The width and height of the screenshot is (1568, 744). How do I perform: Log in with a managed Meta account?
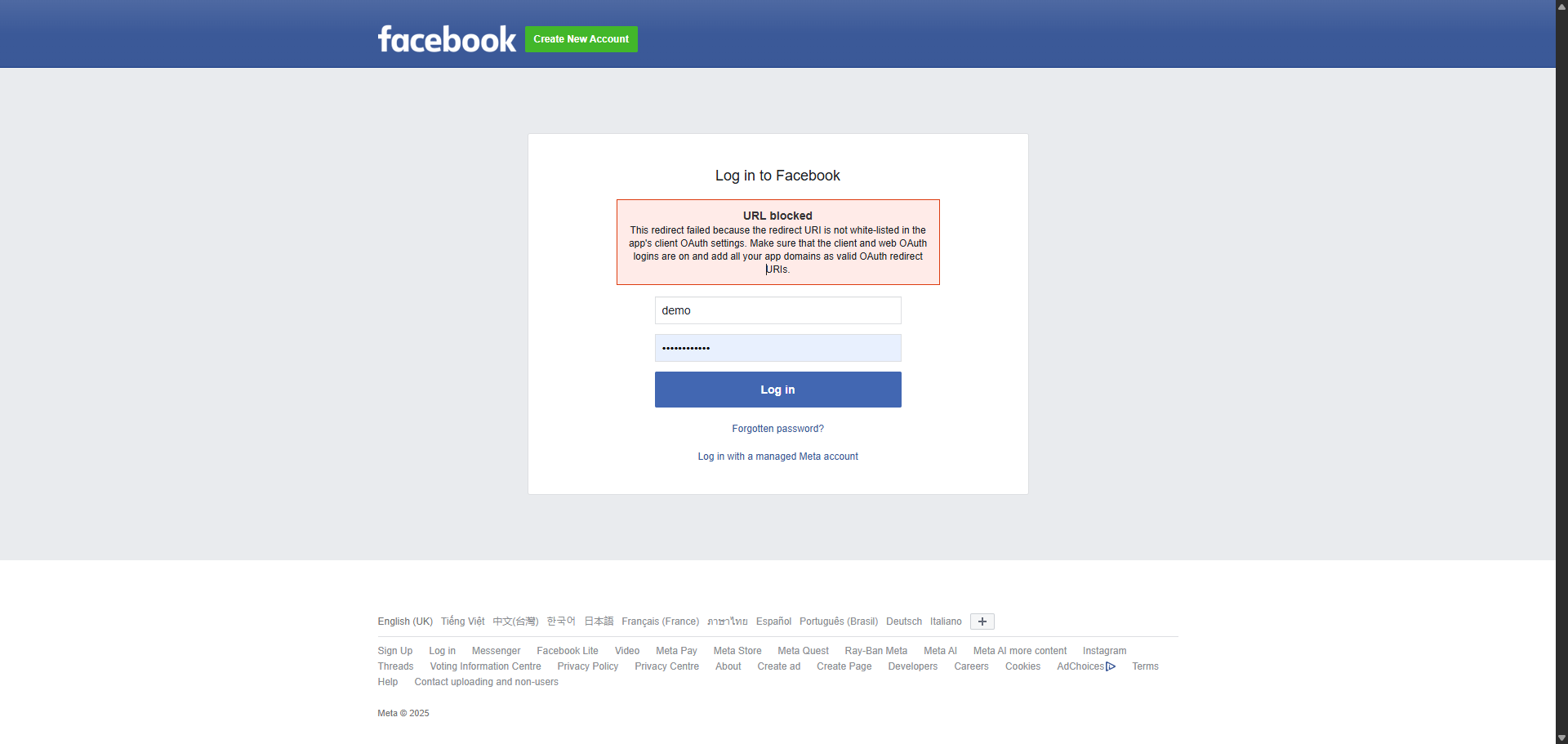point(777,457)
